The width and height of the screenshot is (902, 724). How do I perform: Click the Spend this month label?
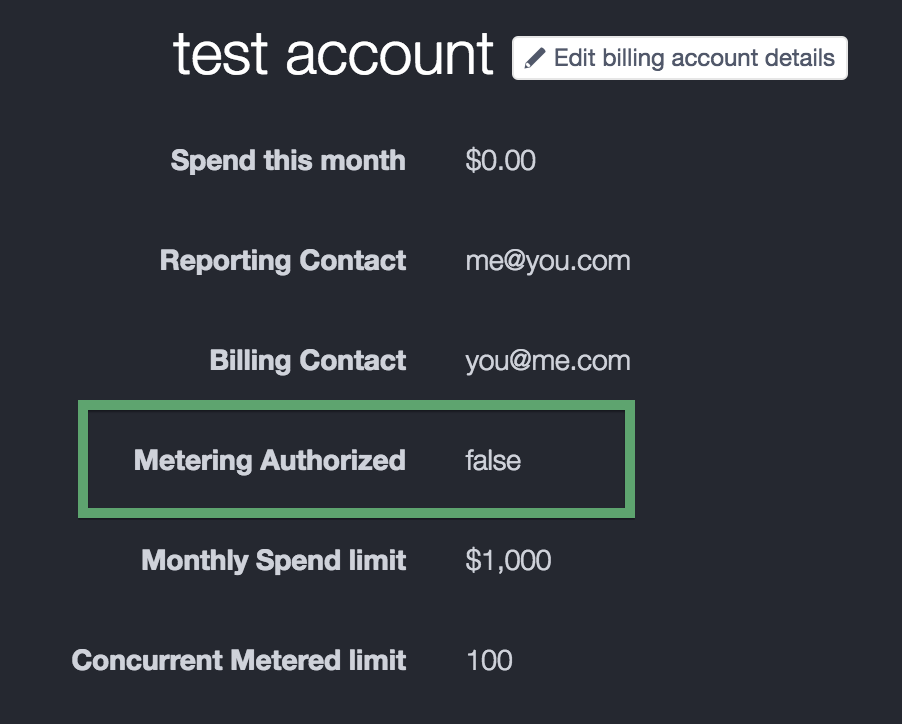288,160
